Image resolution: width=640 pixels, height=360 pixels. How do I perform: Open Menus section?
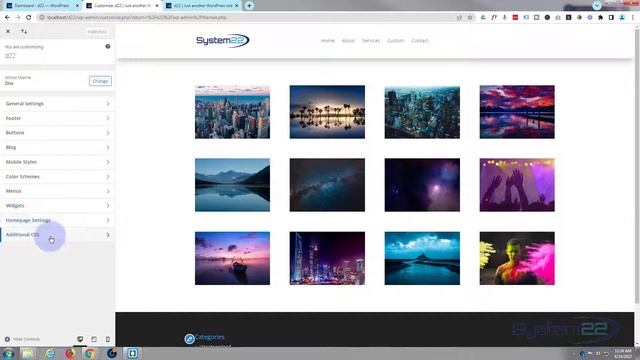pyautogui.click(x=58, y=191)
